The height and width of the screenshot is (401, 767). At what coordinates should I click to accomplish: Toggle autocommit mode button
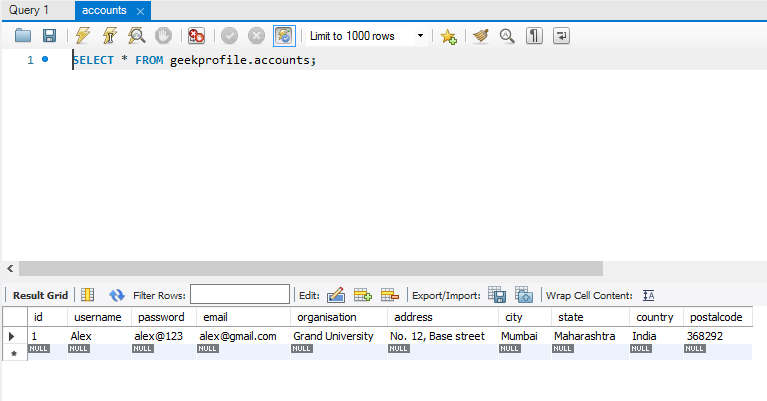tap(284, 36)
